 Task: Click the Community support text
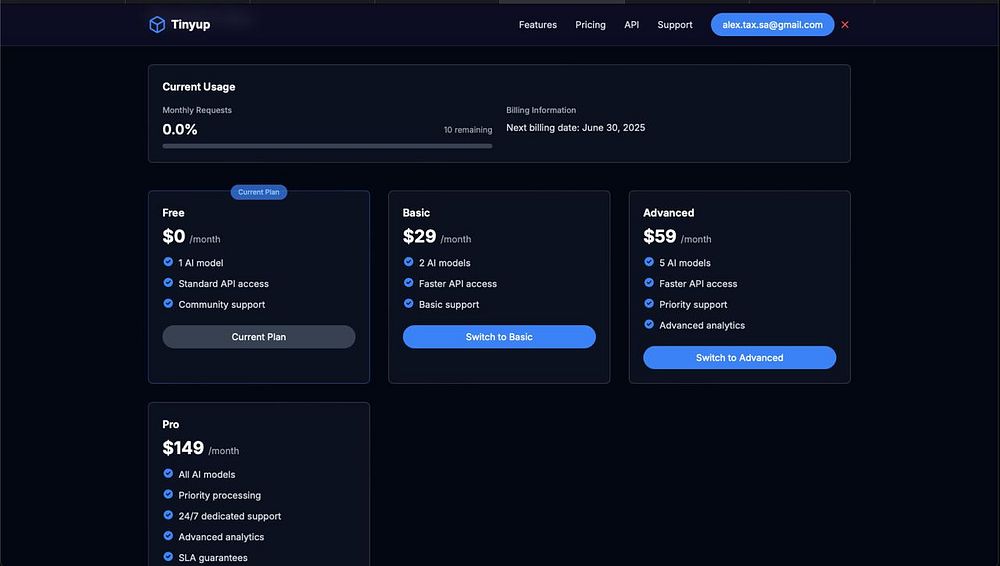tap(222, 304)
